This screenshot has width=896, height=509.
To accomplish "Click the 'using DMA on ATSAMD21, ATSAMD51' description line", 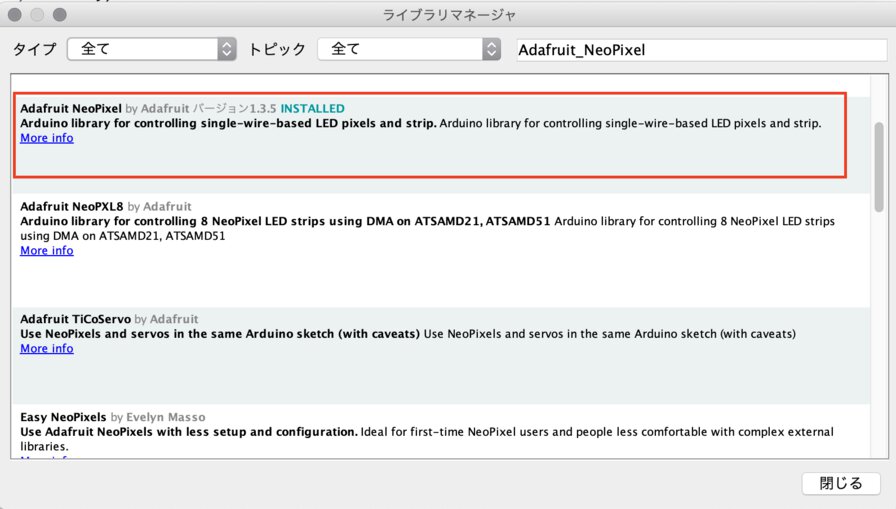I will pos(123,236).
